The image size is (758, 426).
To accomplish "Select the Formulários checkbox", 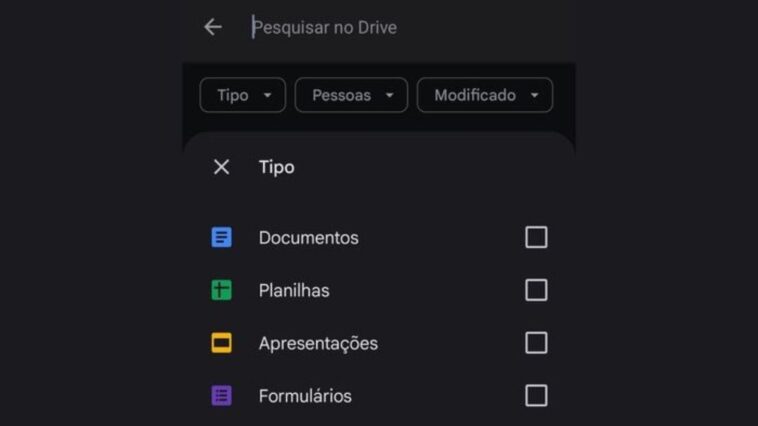I will tap(536, 395).
